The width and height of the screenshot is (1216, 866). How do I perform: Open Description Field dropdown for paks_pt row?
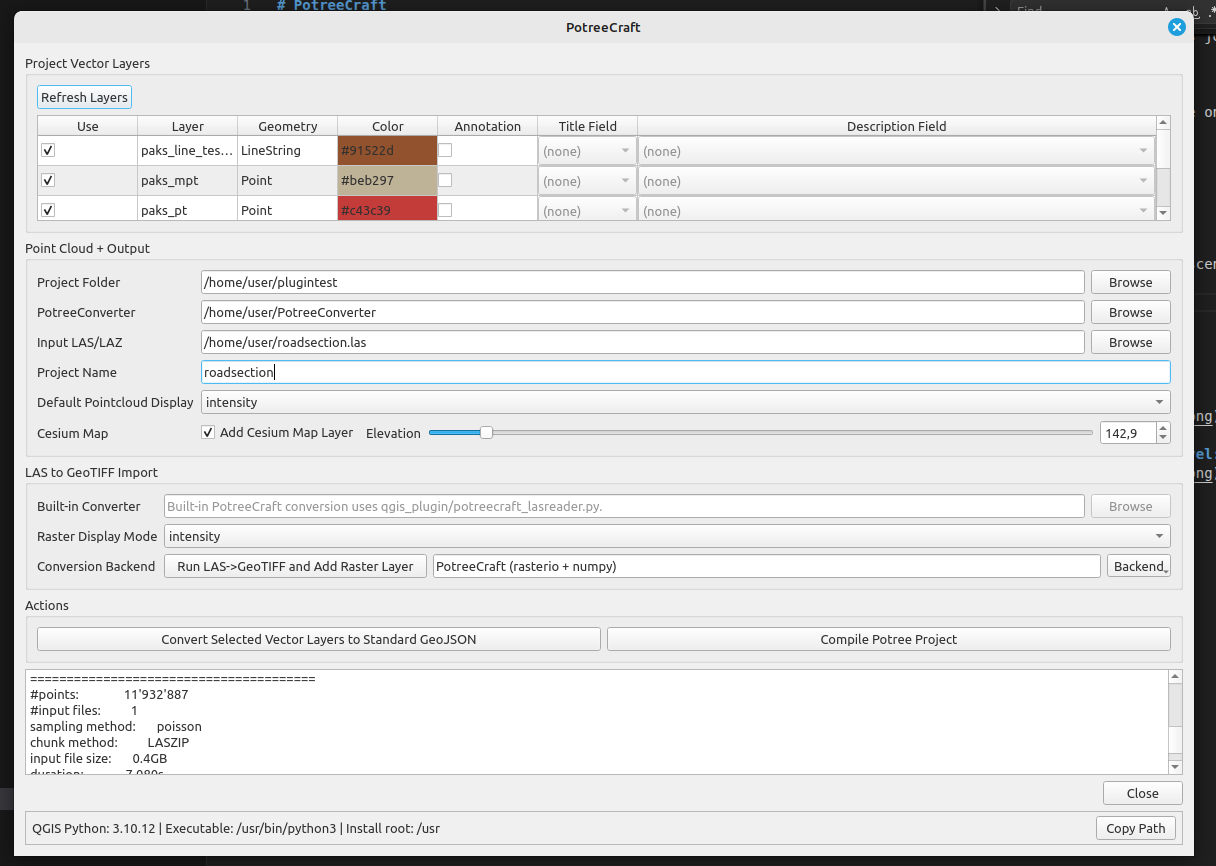pos(896,210)
